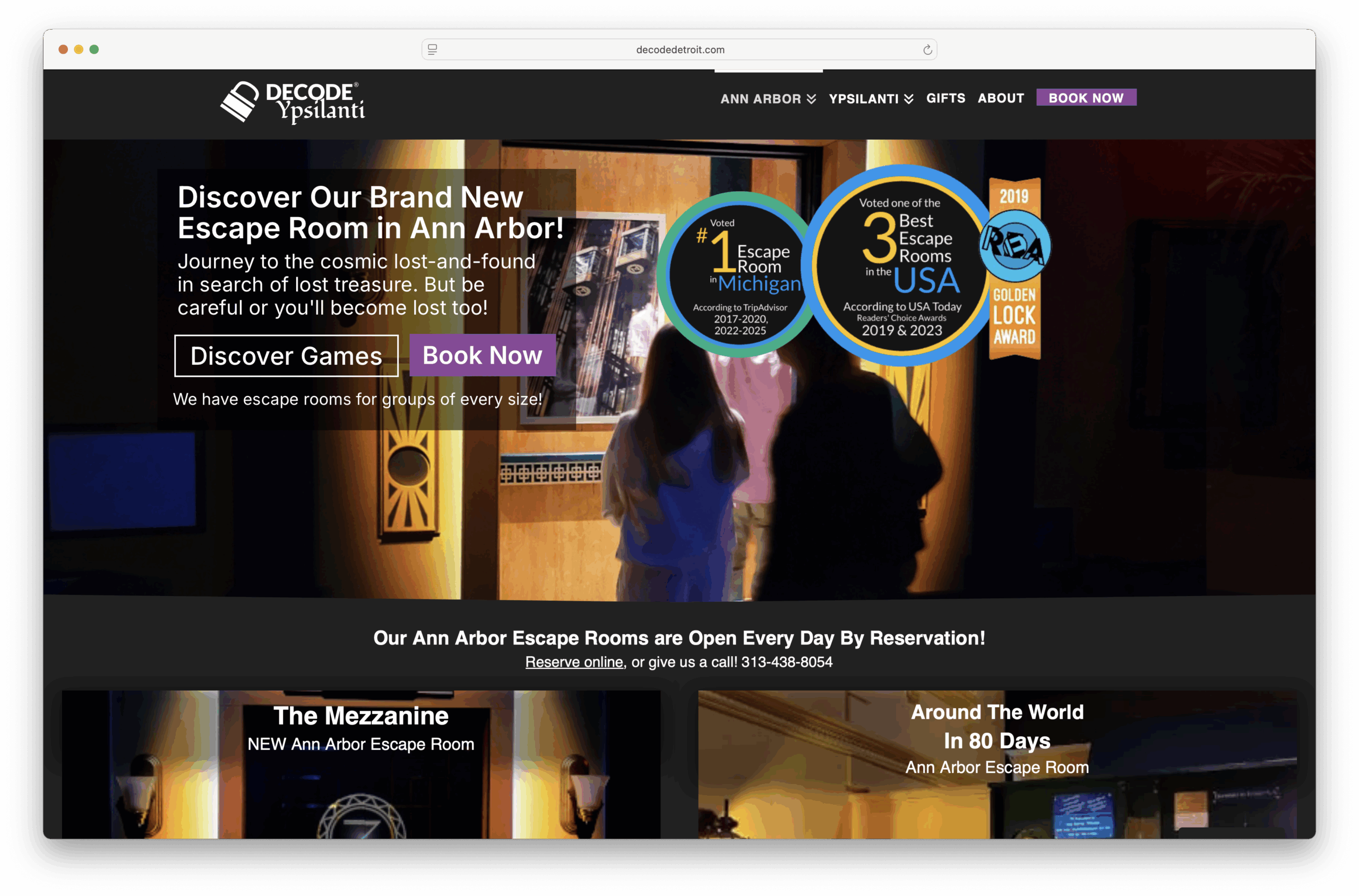Image resolution: width=1359 pixels, height=896 pixels.
Task: Open the About menu item
Action: tap(1000, 98)
